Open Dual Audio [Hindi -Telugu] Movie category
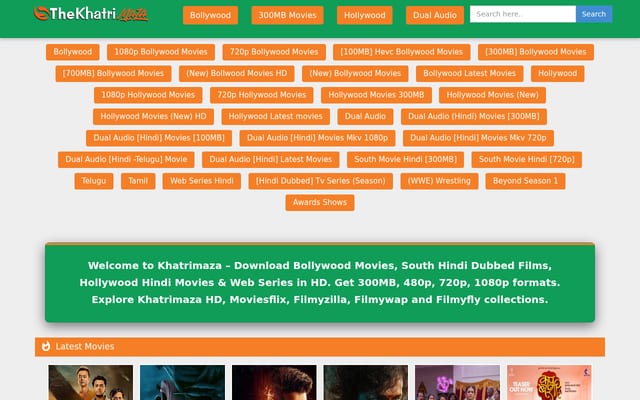Image resolution: width=640 pixels, height=400 pixels. [x=126, y=160]
